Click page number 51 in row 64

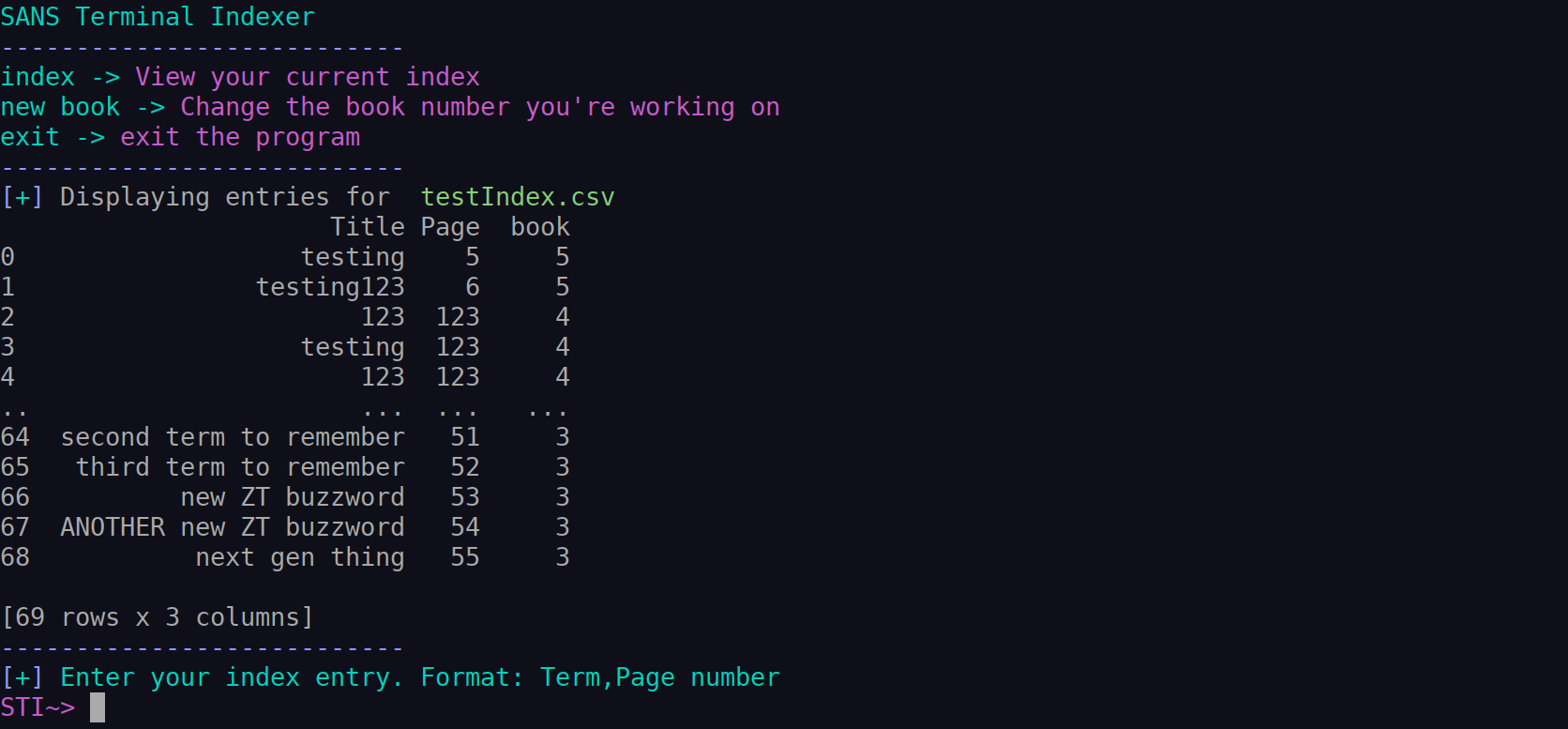point(465,437)
